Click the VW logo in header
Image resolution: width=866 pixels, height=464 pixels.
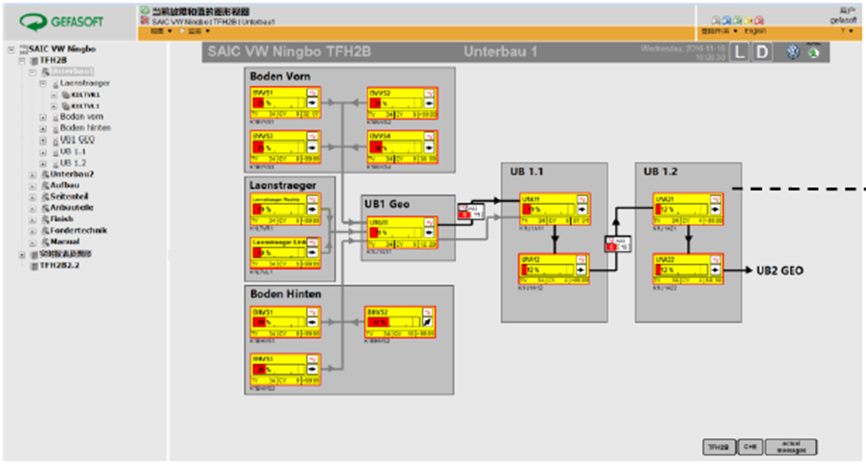(793, 52)
